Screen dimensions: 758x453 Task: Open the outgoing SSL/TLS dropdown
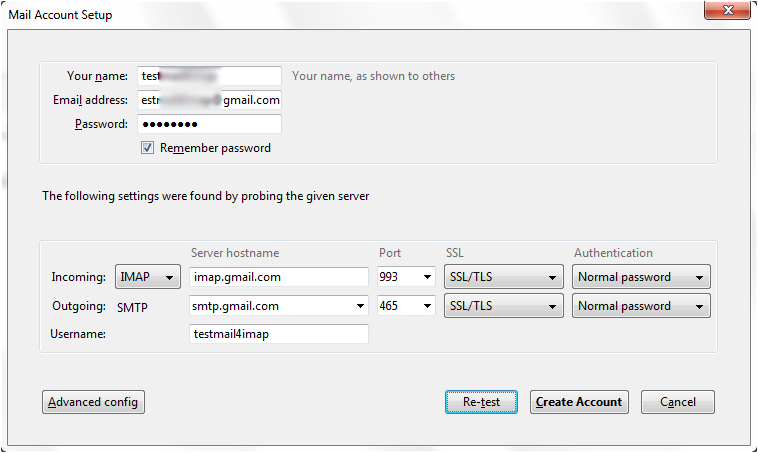pos(504,306)
